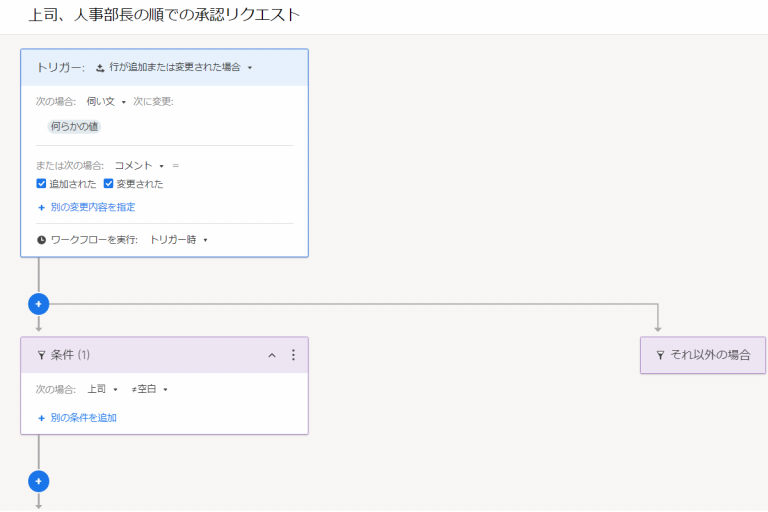The height and width of the screenshot is (512, 768).
Task: Open the three-dot menu on 条件 block
Action: (x=293, y=355)
